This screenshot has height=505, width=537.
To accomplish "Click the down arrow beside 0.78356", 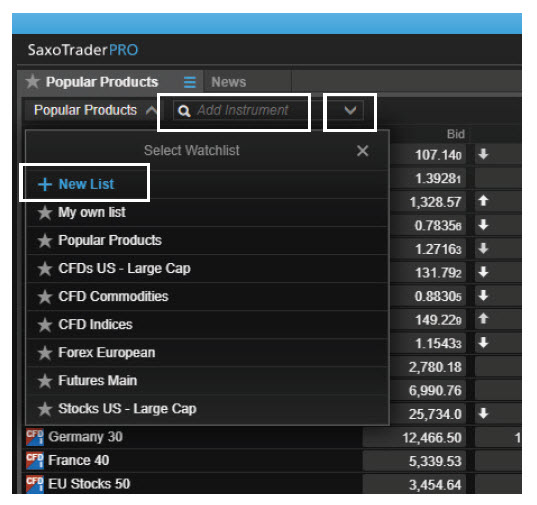I will [483, 225].
